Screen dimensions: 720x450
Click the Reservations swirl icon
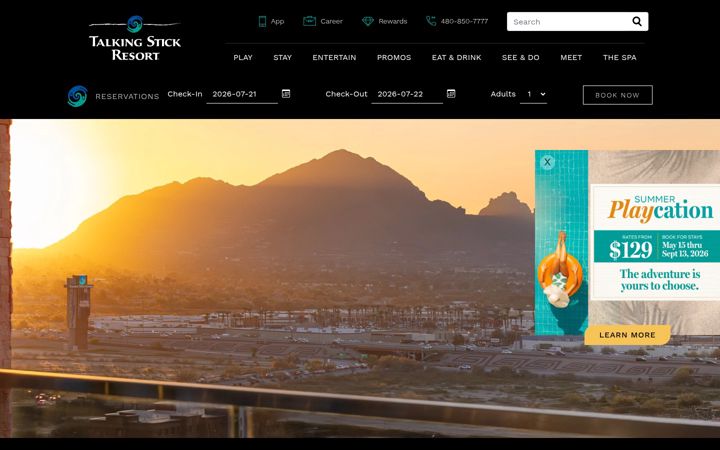click(77, 96)
